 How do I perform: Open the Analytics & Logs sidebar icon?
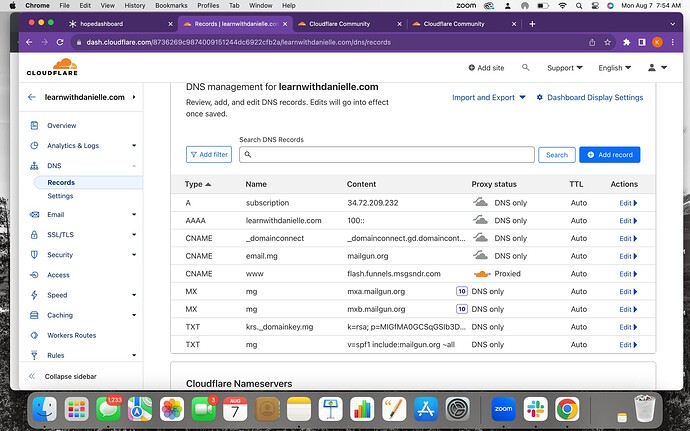point(34,145)
